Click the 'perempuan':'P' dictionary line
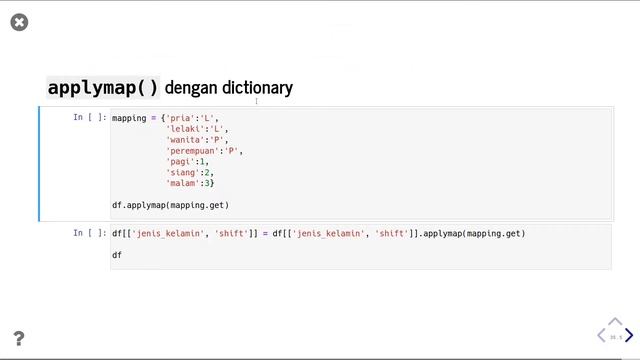 point(204,151)
